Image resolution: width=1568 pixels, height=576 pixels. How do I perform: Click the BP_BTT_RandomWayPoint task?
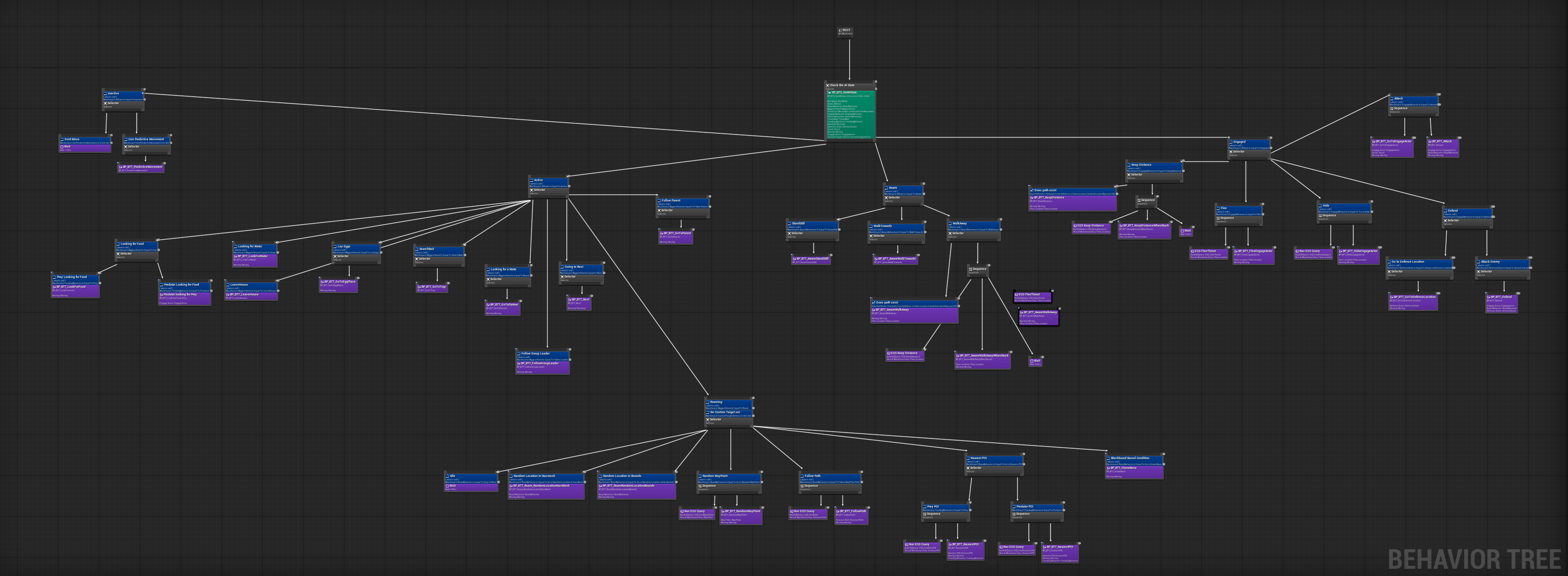point(741,516)
